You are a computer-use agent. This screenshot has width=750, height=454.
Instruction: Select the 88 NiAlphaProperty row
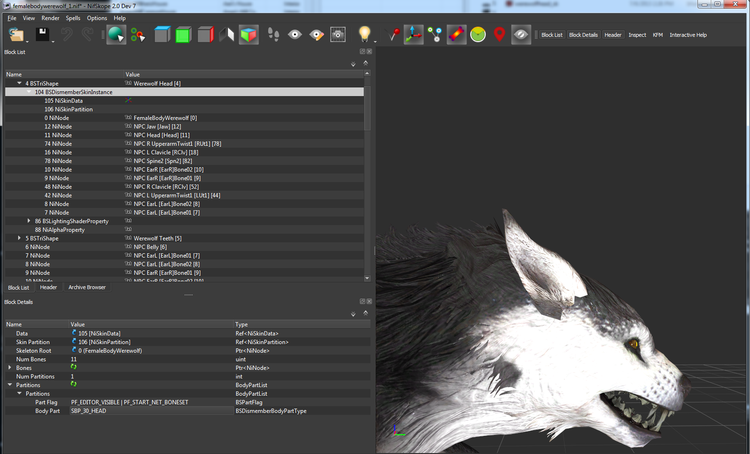click(x=184, y=230)
